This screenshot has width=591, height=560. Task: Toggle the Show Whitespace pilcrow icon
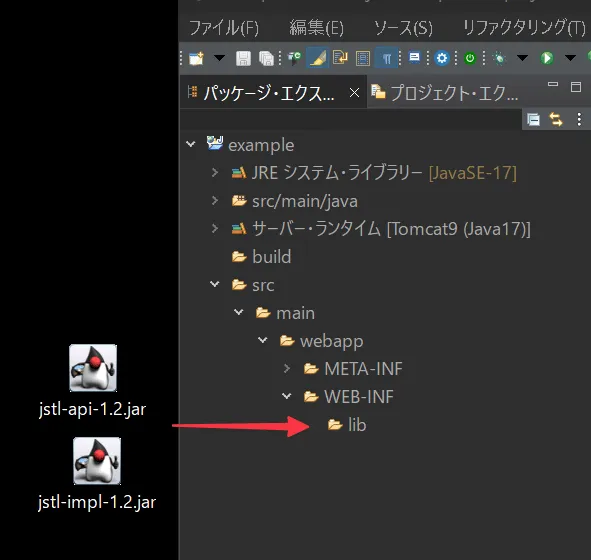click(x=387, y=58)
